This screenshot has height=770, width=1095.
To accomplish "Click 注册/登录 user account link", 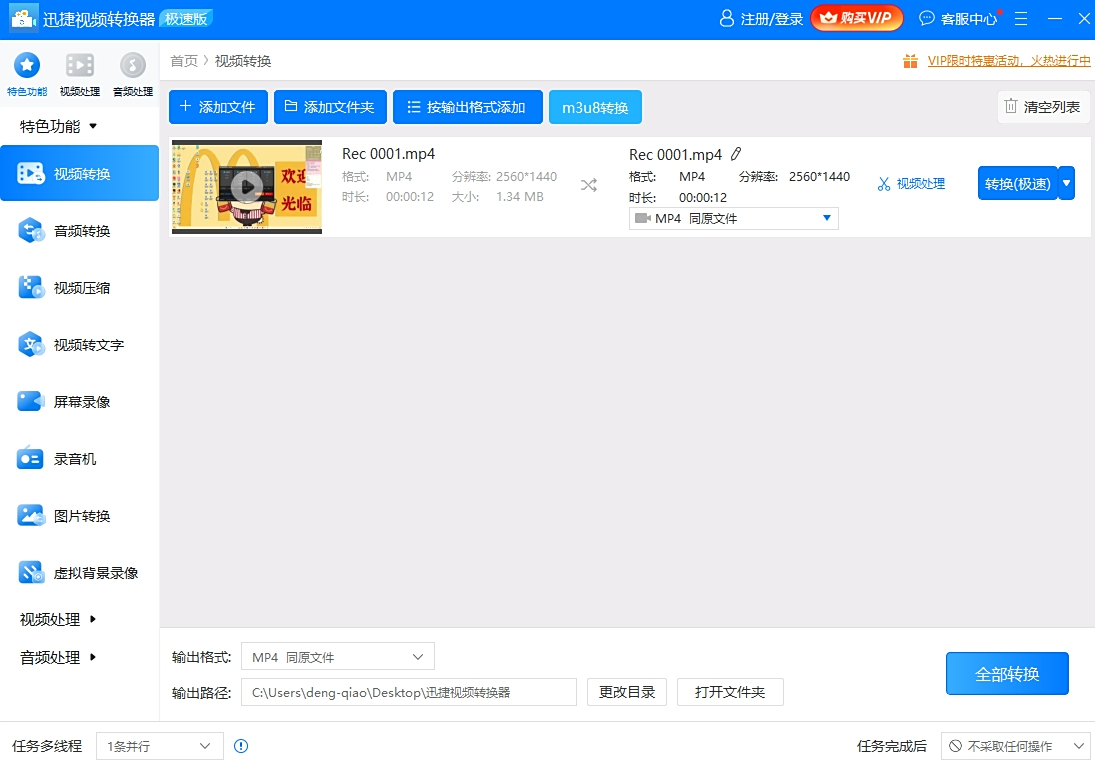I will [761, 19].
